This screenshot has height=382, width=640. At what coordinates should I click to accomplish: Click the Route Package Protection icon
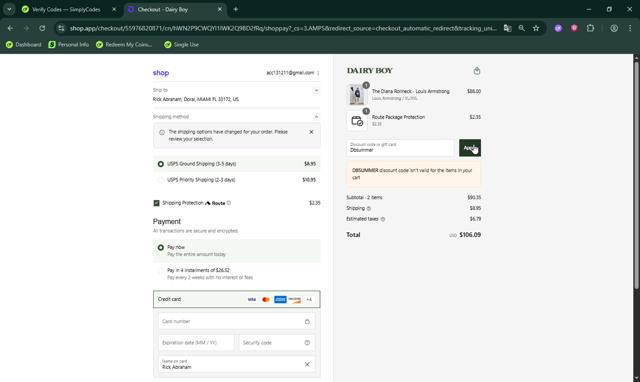coord(357,121)
